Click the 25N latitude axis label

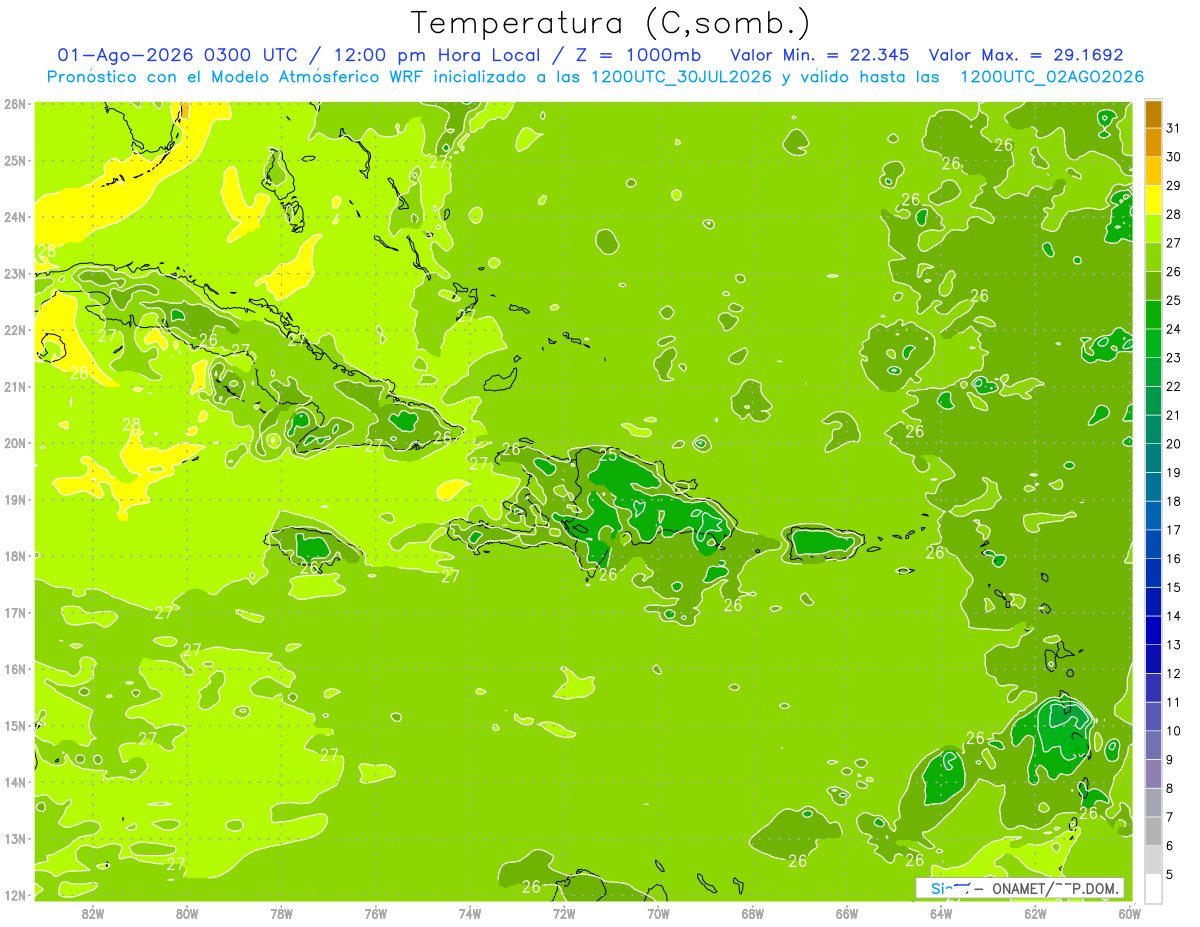click(x=15, y=160)
